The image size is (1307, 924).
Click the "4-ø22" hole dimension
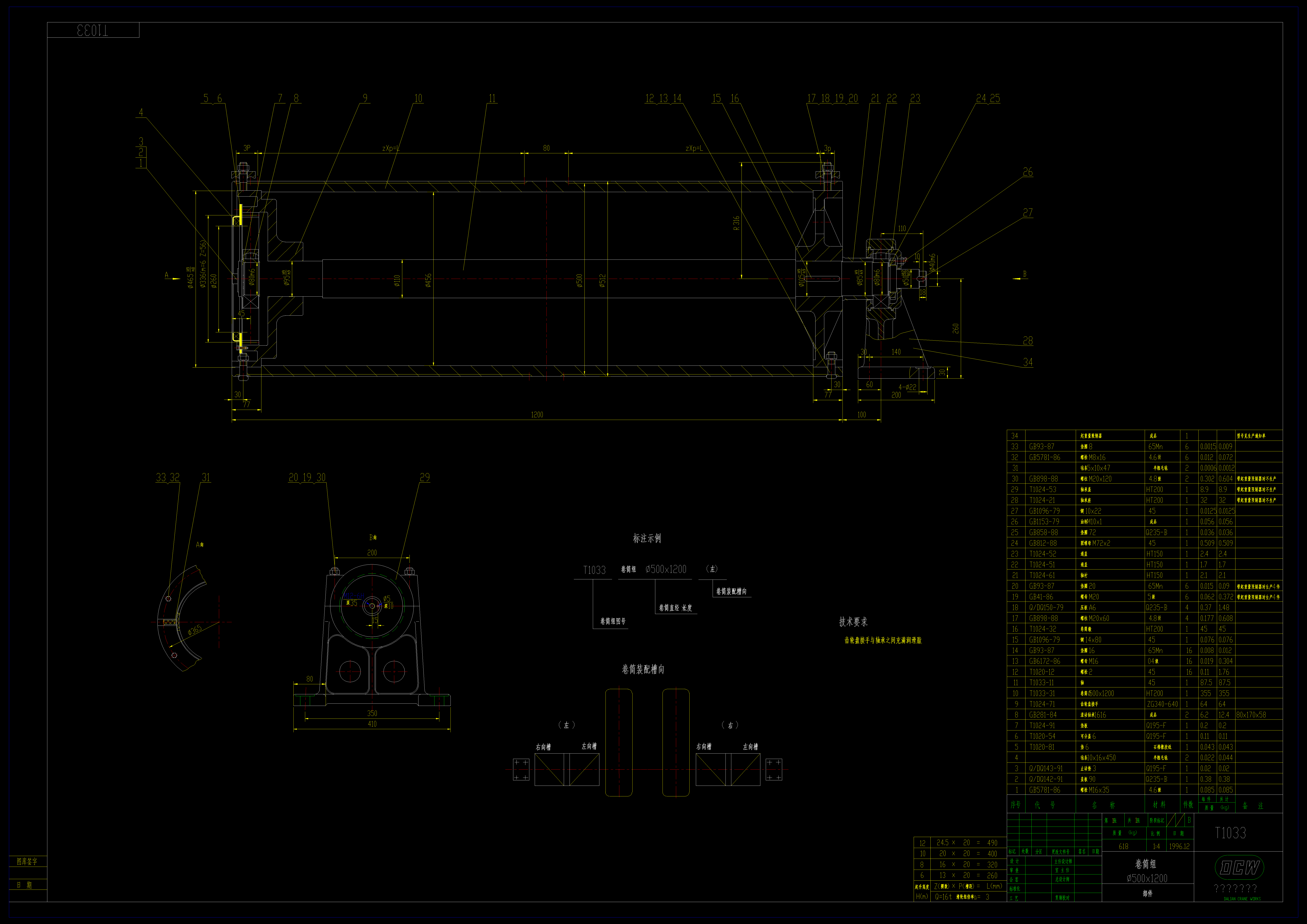[x=907, y=387]
